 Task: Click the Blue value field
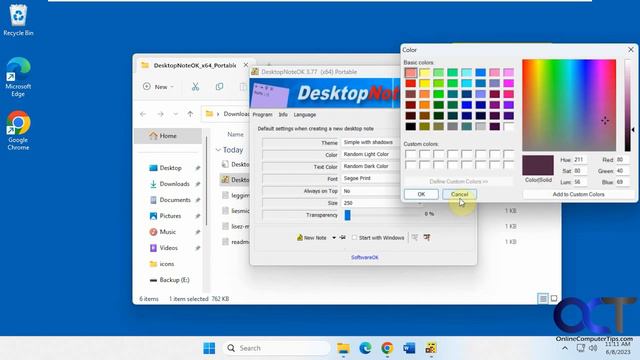coord(622,182)
